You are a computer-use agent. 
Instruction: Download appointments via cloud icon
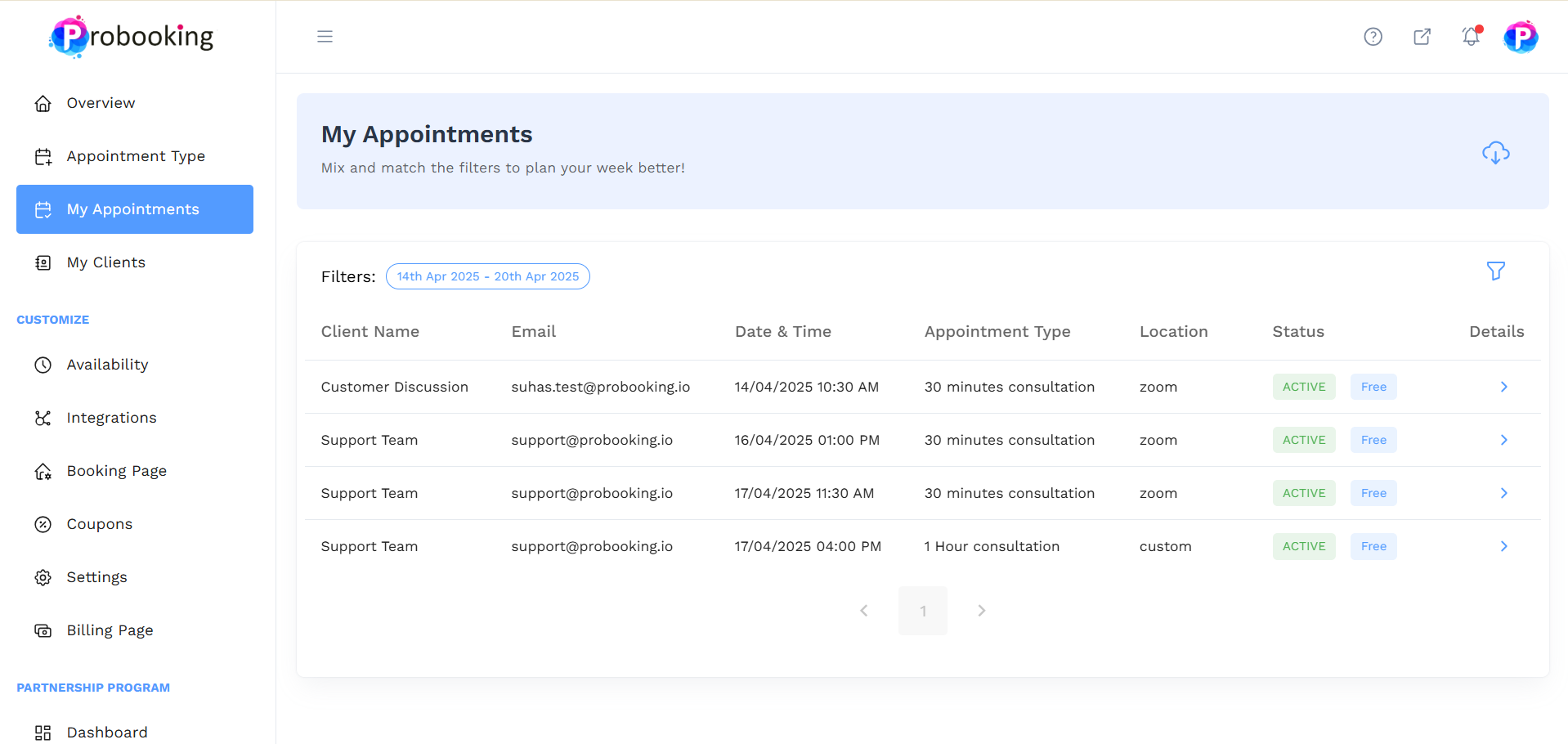coord(1495,153)
